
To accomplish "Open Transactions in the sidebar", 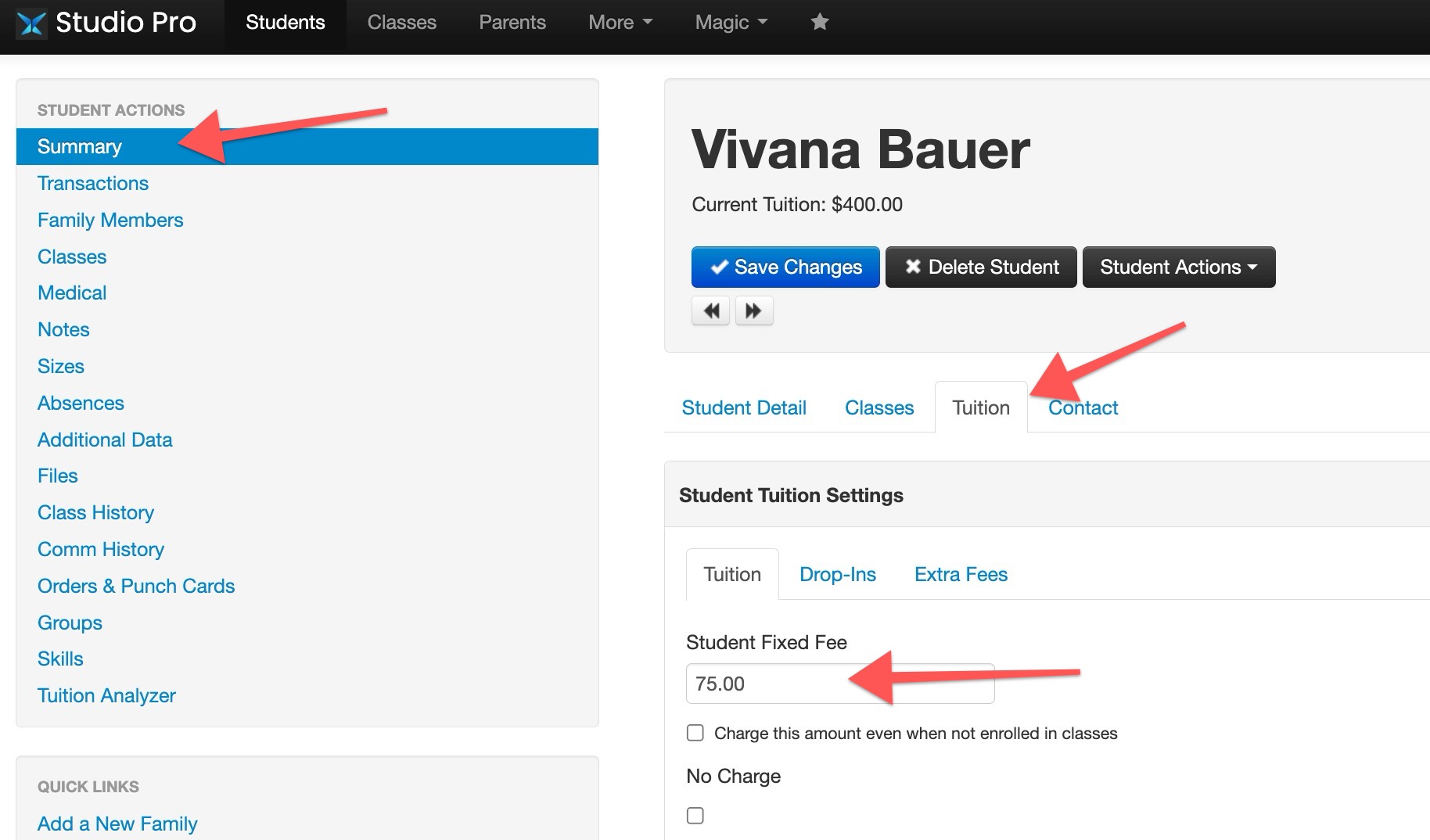I will 93,183.
